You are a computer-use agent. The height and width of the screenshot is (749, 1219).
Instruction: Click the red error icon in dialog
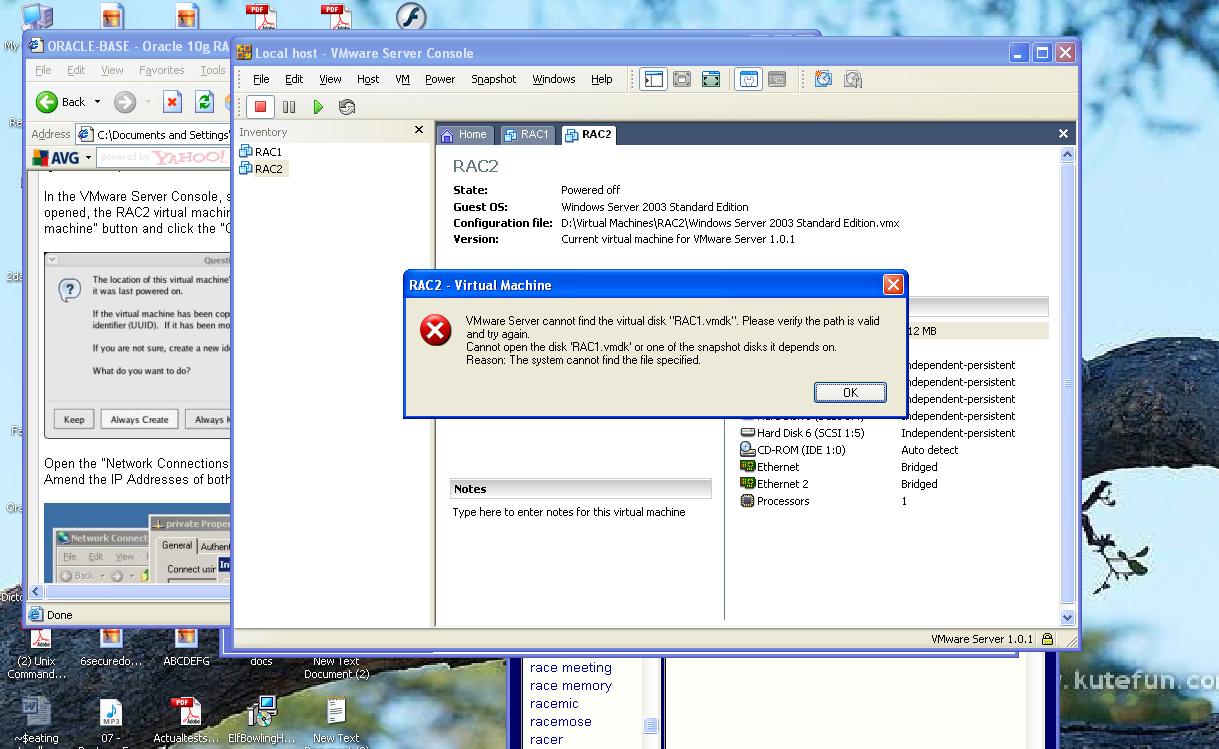[x=435, y=330]
